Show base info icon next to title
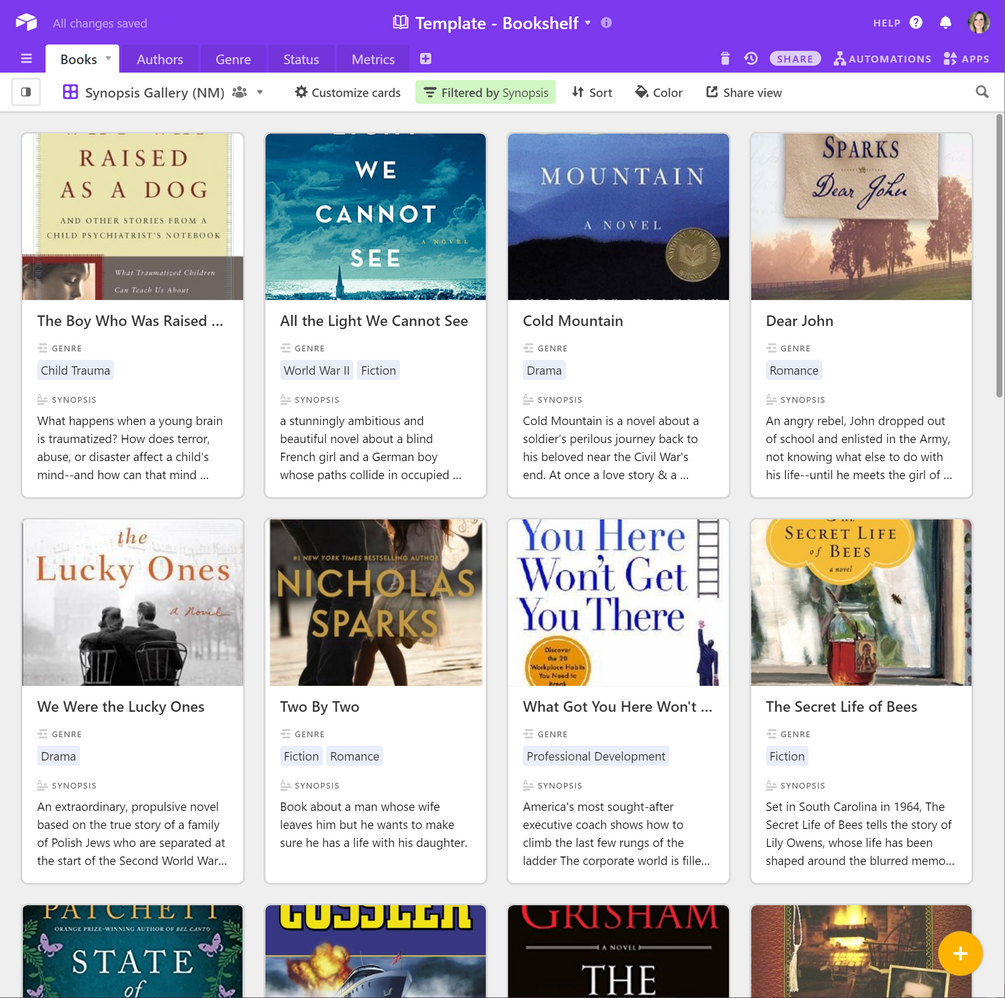The height and width of the screenshot is (998, 1005). 606,23
